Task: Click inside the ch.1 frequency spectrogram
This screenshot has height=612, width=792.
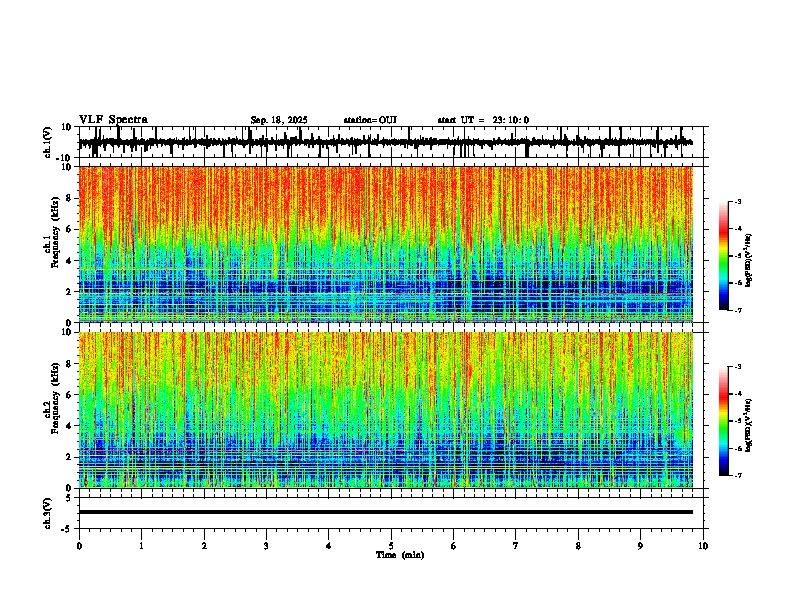Action: [386, 244]
